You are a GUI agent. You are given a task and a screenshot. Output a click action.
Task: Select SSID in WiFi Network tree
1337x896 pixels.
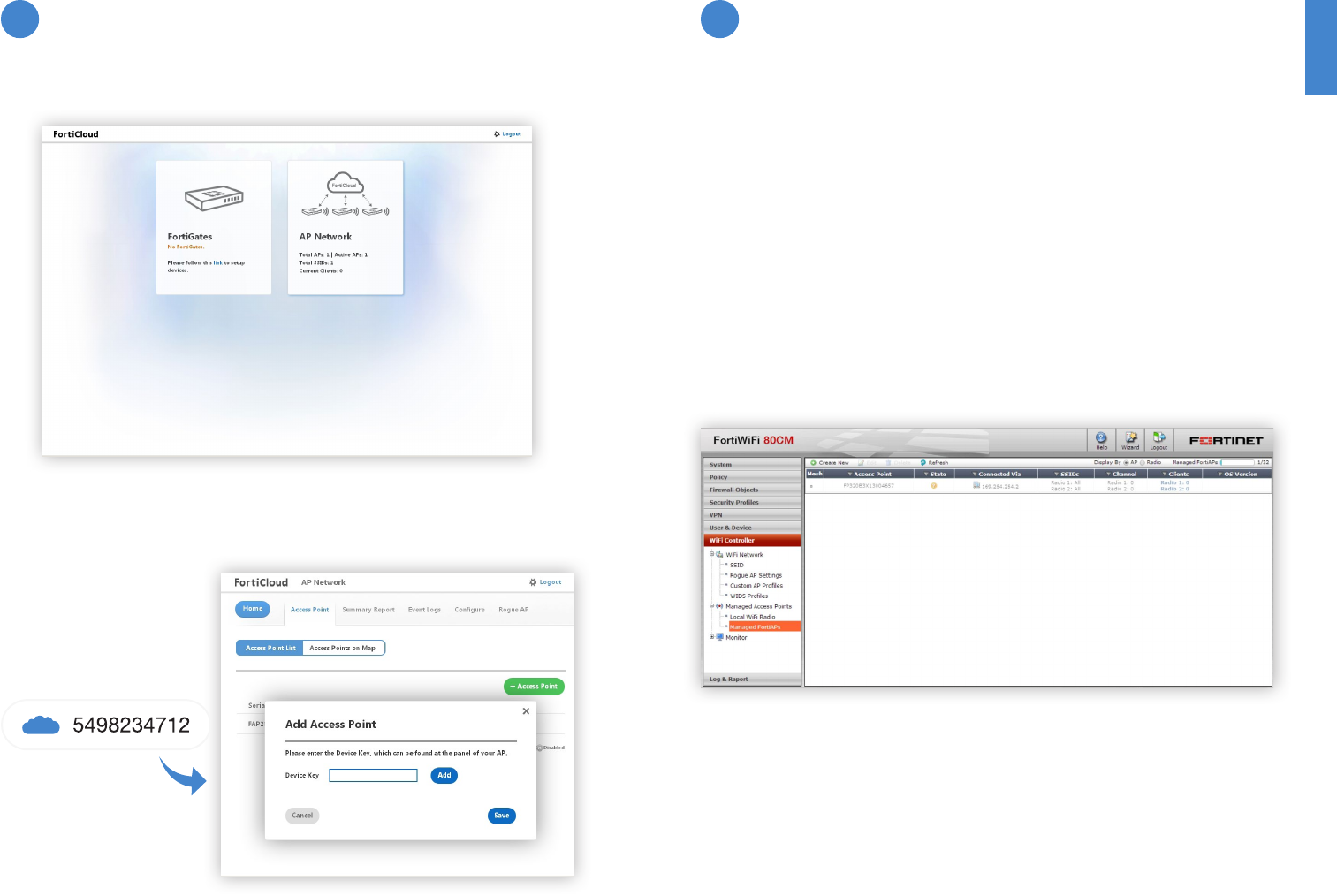[x=737, y=565]
